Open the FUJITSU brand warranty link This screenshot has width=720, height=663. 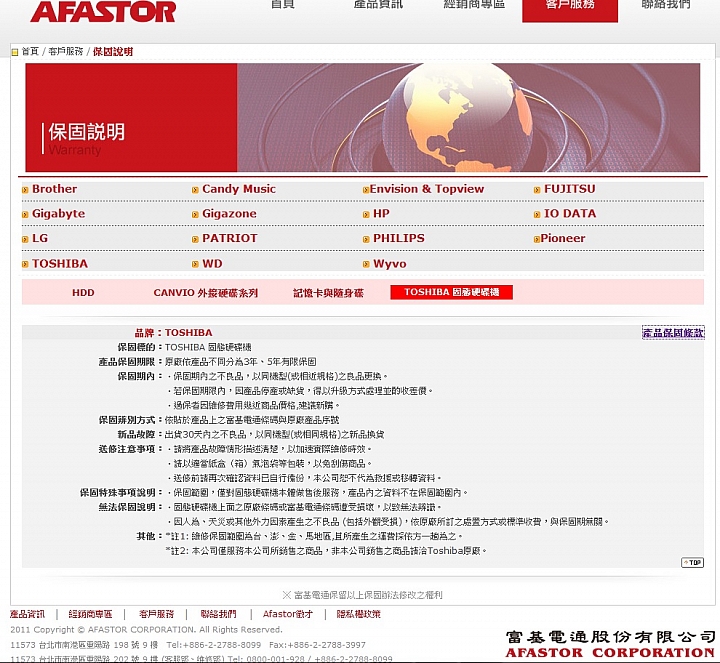(569, 189)
